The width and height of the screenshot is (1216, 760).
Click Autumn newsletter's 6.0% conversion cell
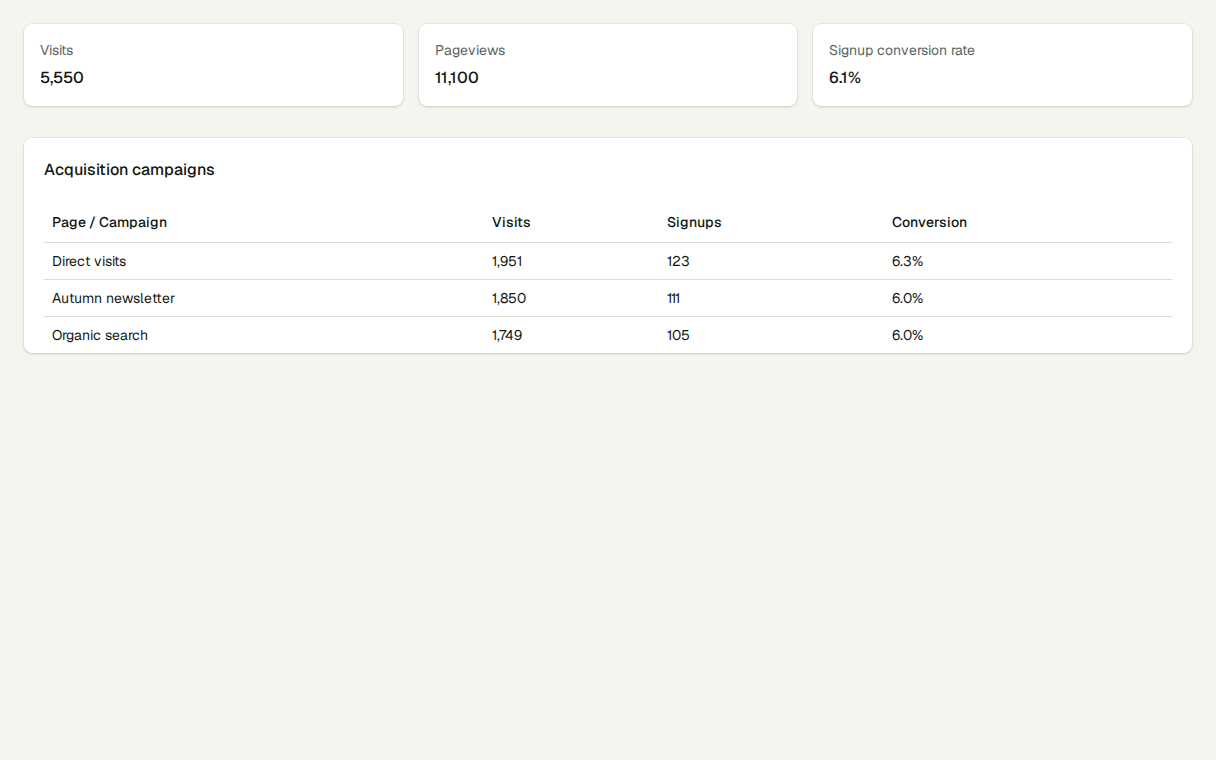(908, 298)
